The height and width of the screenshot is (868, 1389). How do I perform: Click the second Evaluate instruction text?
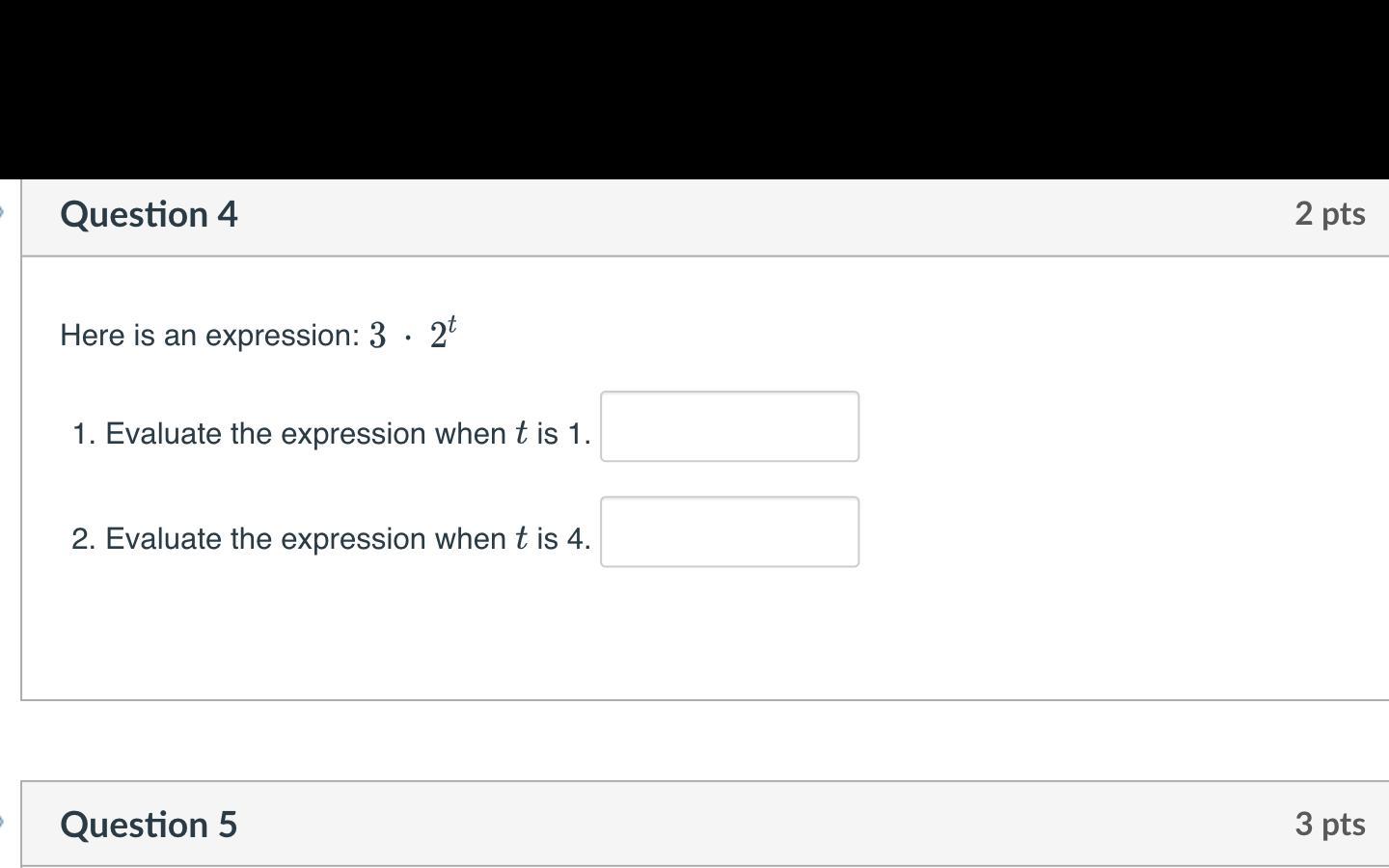(305, 539)
